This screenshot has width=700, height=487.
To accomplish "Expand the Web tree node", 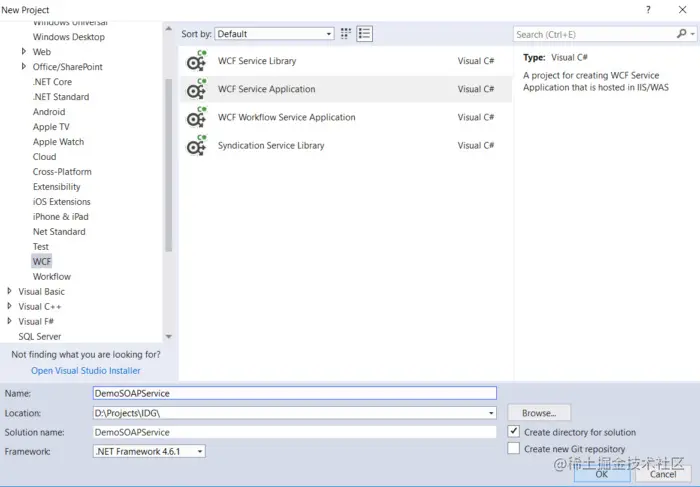I will (24, 52).
